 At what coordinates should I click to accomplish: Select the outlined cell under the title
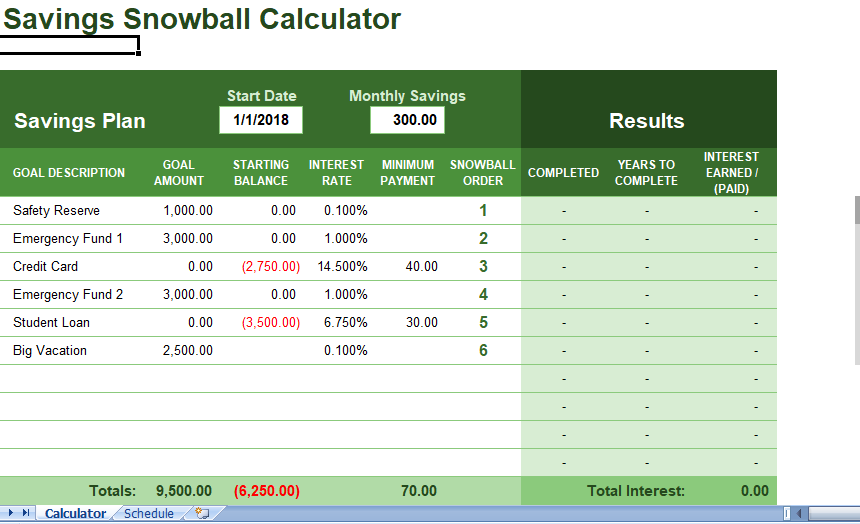(69, 45)
